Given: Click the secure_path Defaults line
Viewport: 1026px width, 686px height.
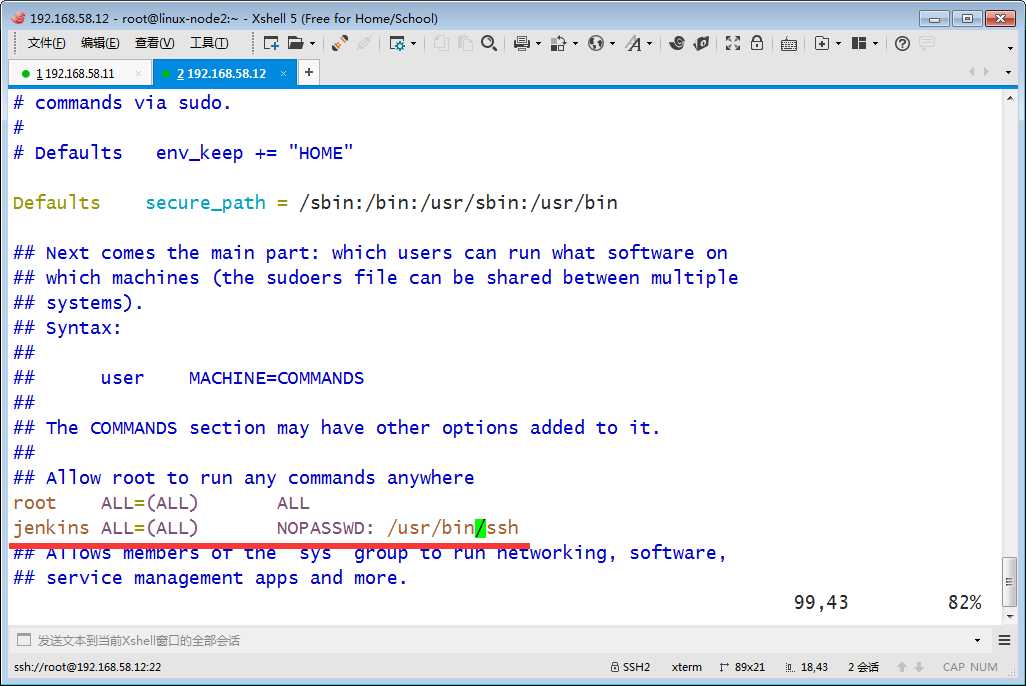Looking at the screenshot, I should click(x=315, y=203).
